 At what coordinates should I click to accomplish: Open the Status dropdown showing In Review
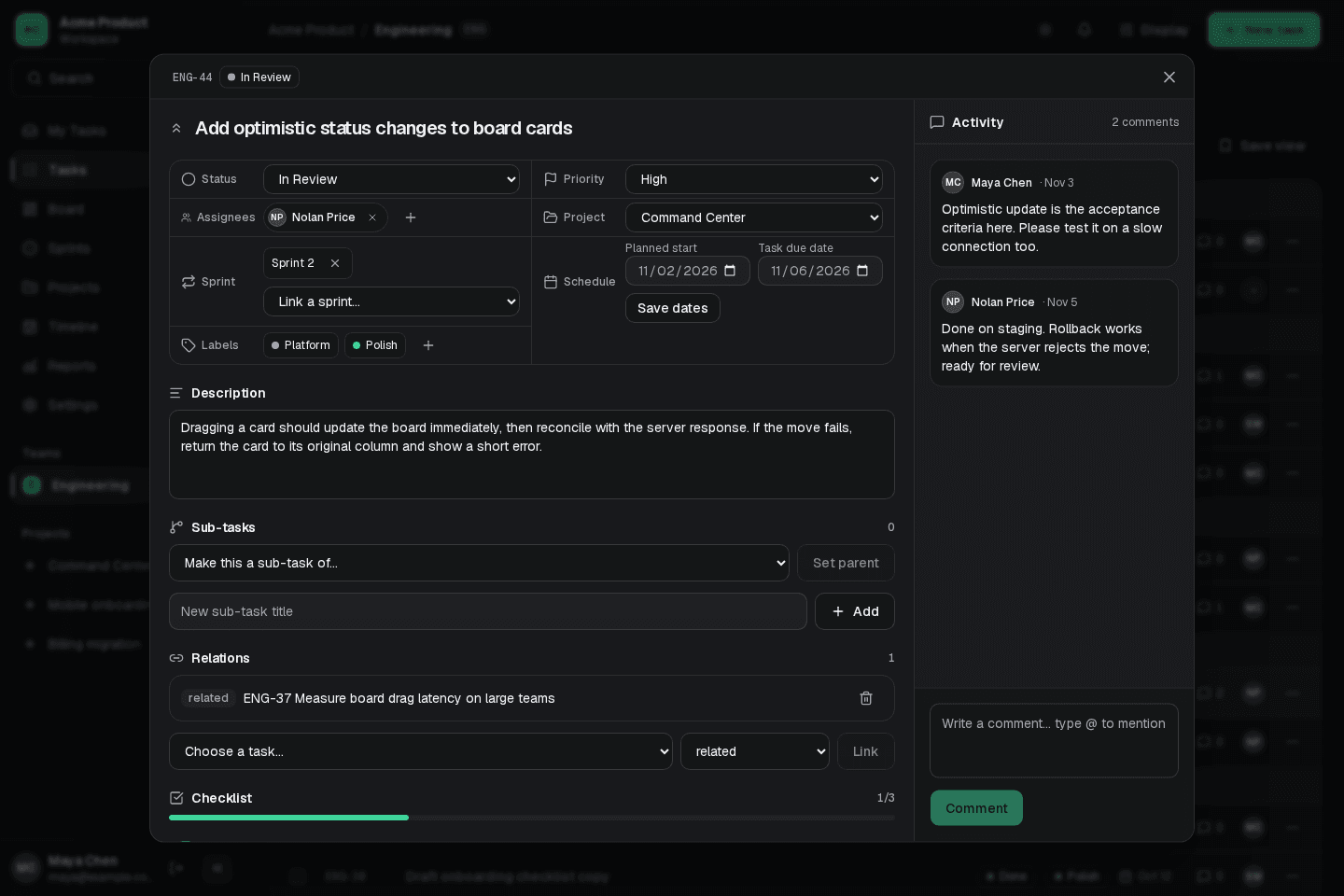pyautogui.click(x=391, y=179)
